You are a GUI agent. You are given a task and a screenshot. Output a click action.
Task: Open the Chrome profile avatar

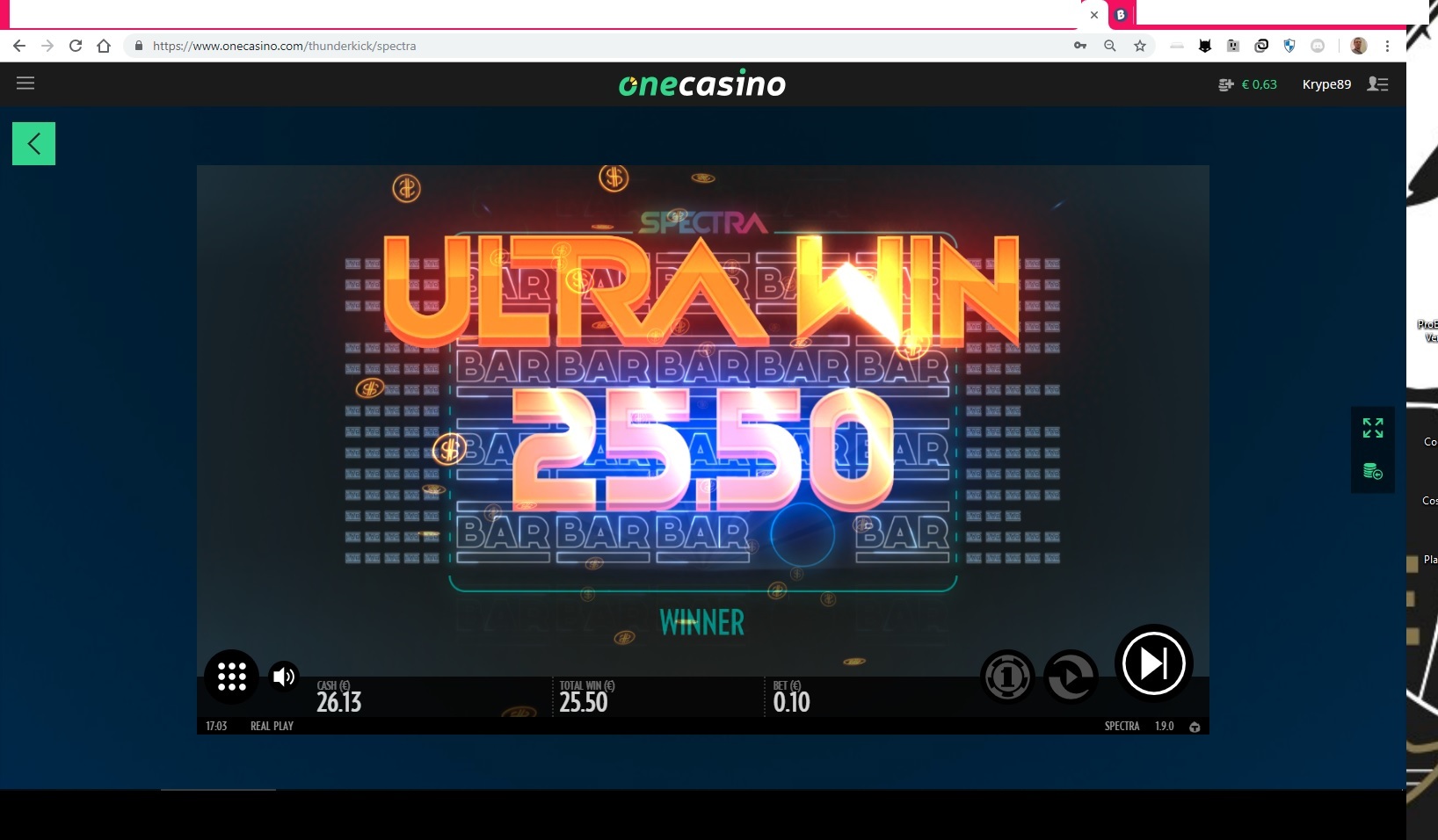pos(1359,46)
